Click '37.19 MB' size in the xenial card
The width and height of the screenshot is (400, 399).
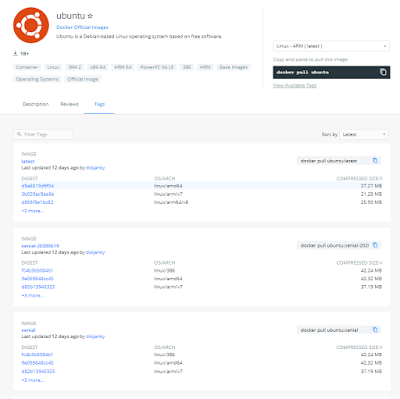coord(371,371)
